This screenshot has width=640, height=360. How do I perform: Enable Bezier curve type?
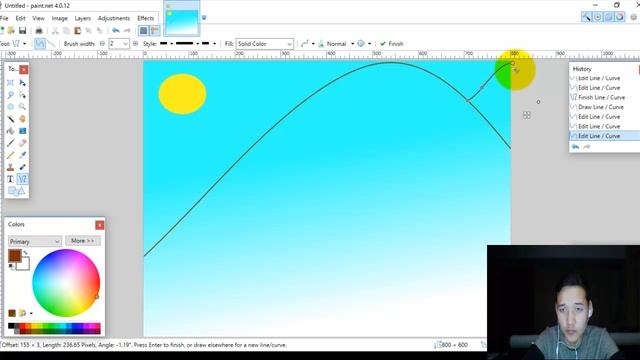pyautogui.click(x=51, y=44)
